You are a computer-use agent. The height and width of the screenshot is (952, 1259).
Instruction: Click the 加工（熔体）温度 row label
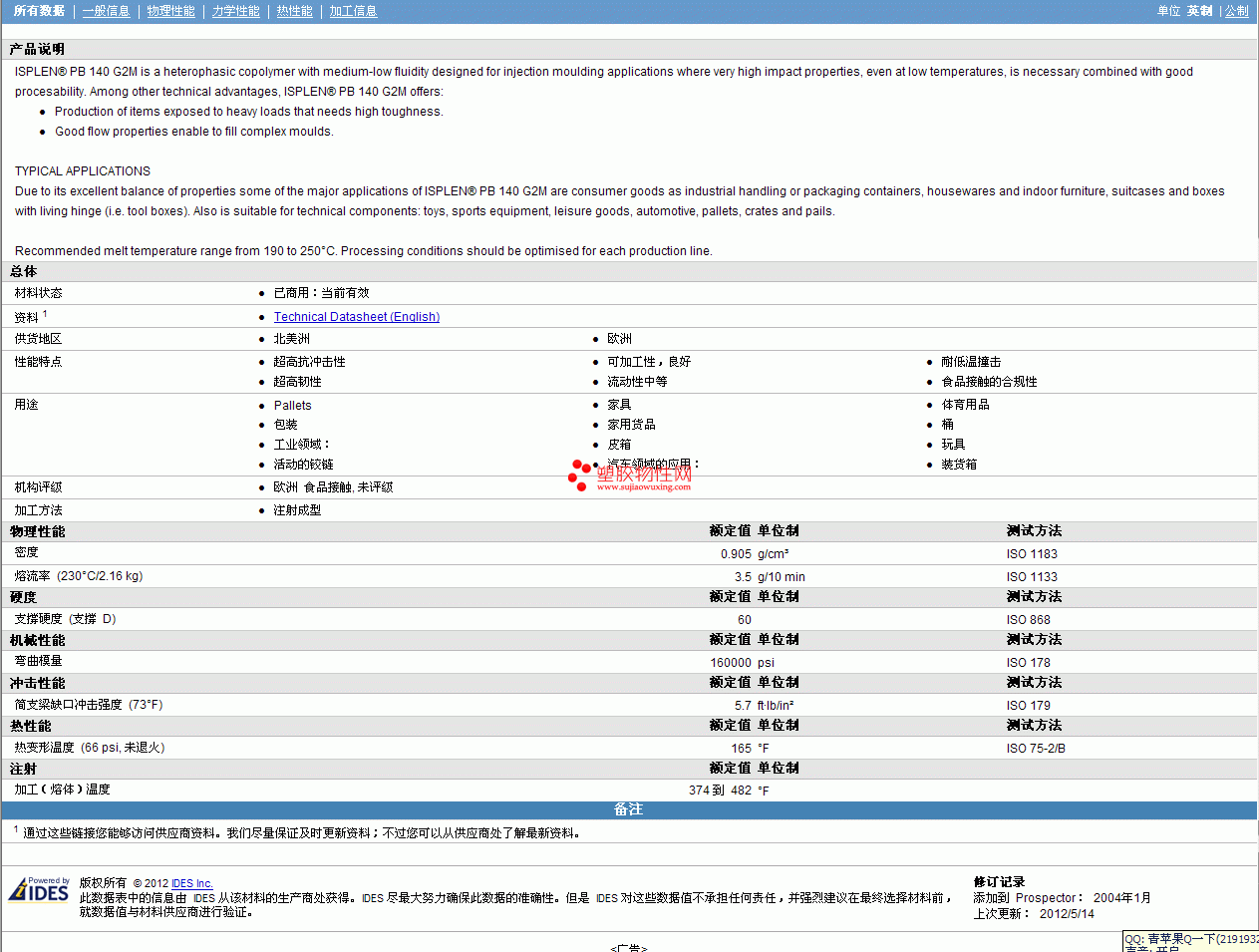62,790
